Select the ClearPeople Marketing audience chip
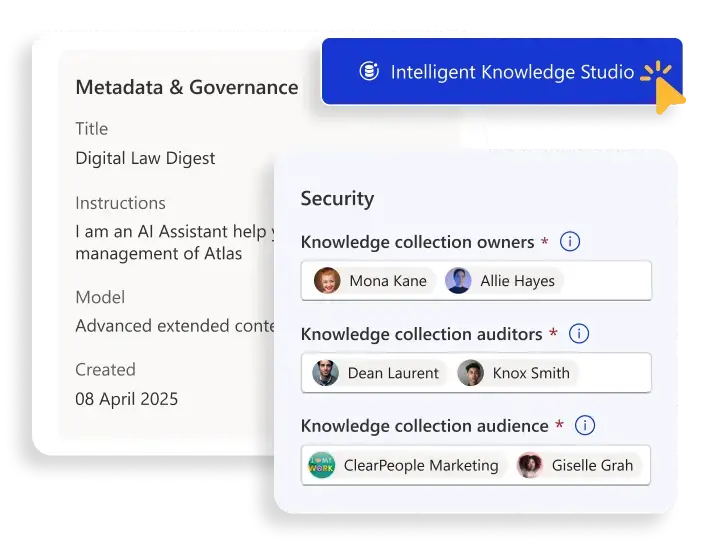 (x=406, y=465)
